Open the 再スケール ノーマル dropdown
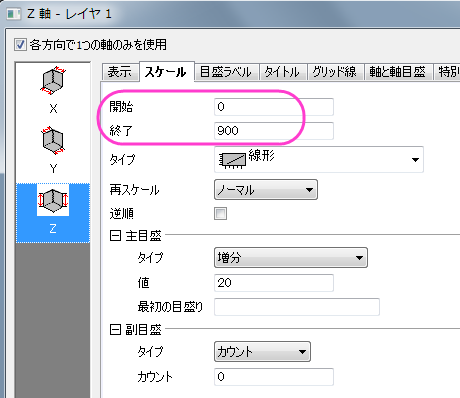The width and height of the screenshot is (460, 398). coord(266,190)
